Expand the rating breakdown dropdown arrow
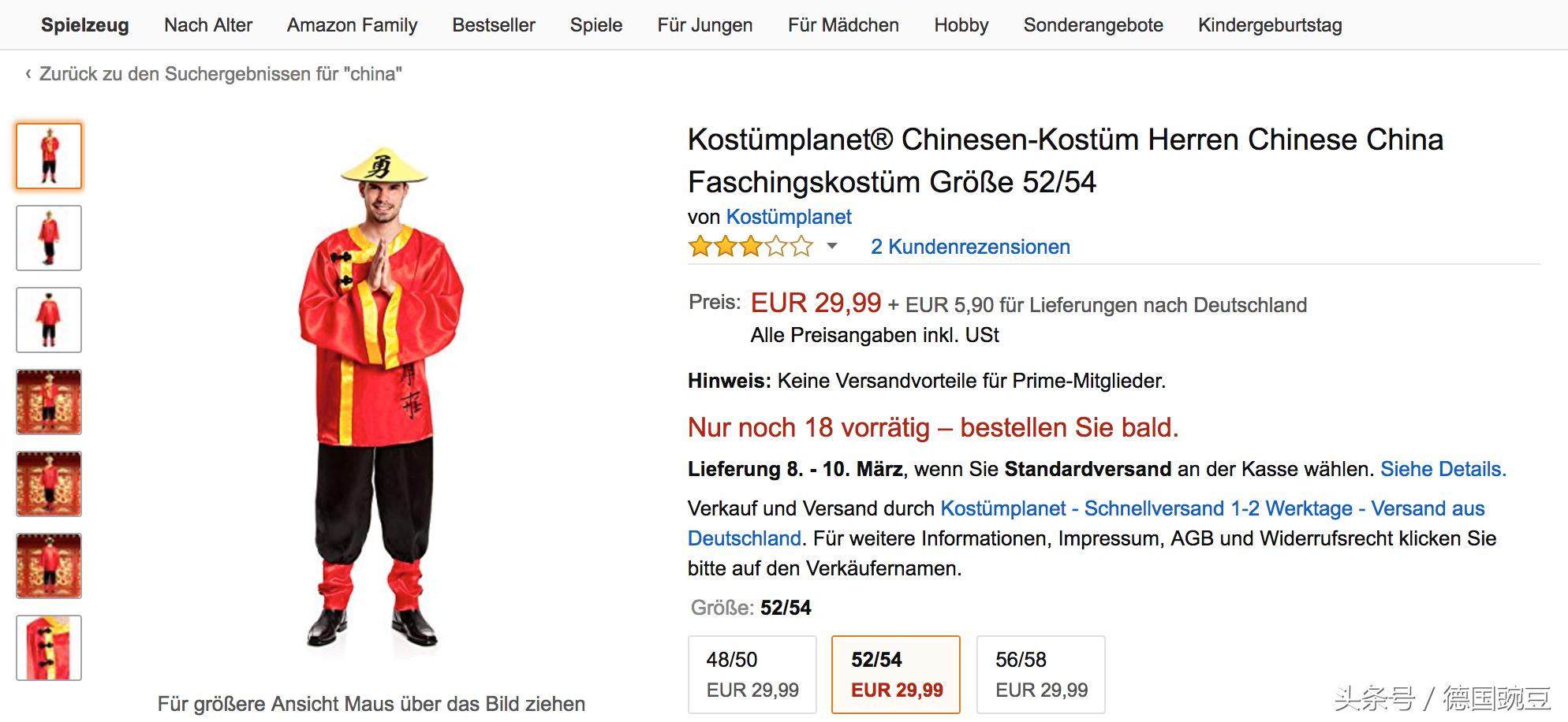 tap(831, 247)
